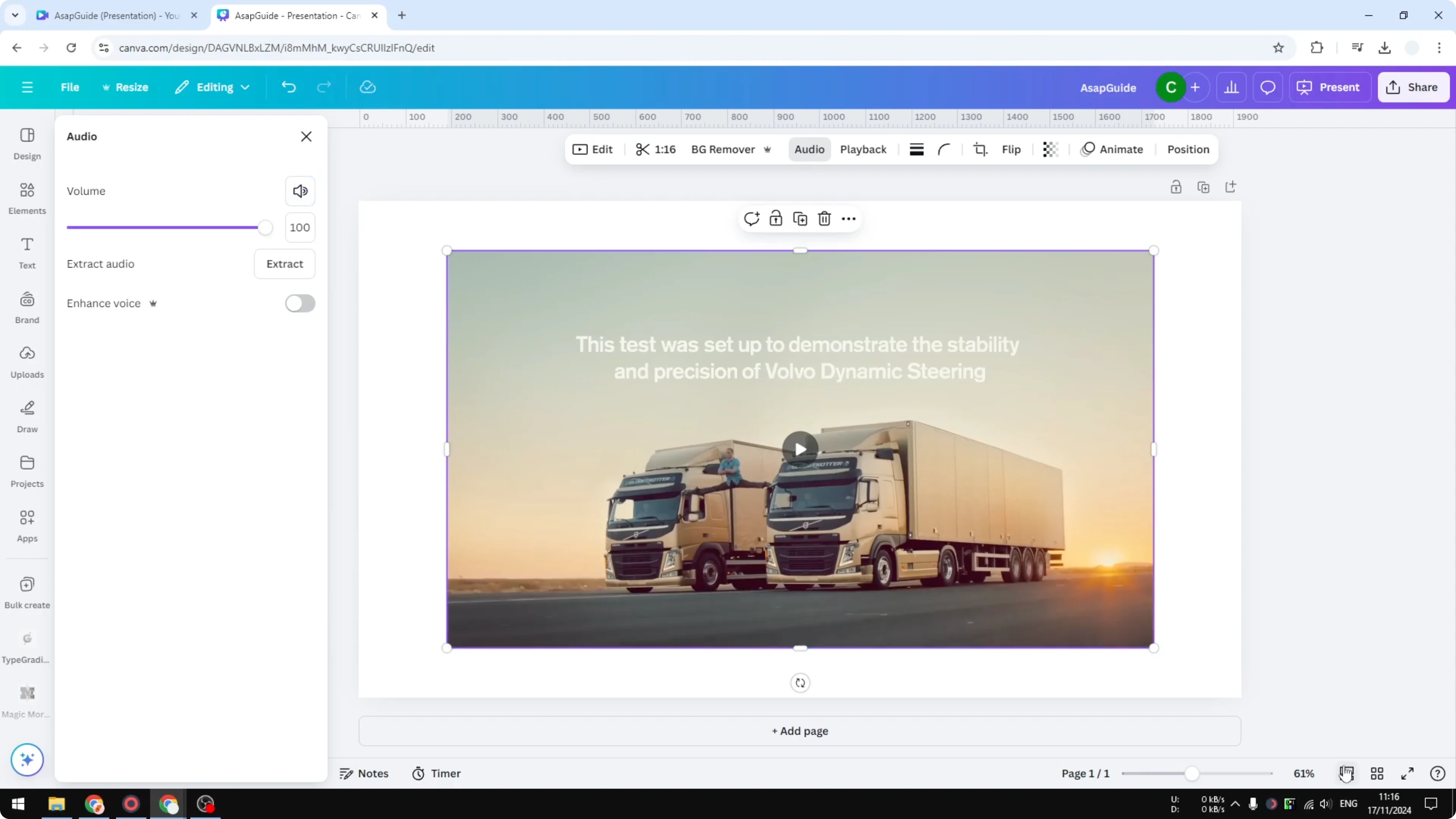This screenshot has width=1456, height=819.
Task: Select the Text panel in sidebar
Action: [27, 253]
